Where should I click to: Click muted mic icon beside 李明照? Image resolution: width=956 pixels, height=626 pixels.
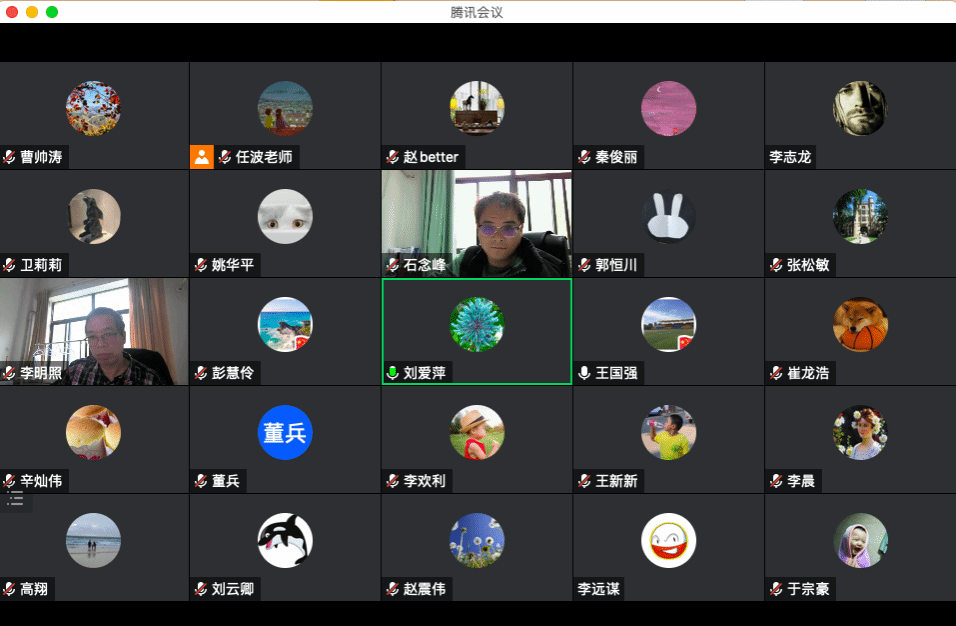click(9, 373)
